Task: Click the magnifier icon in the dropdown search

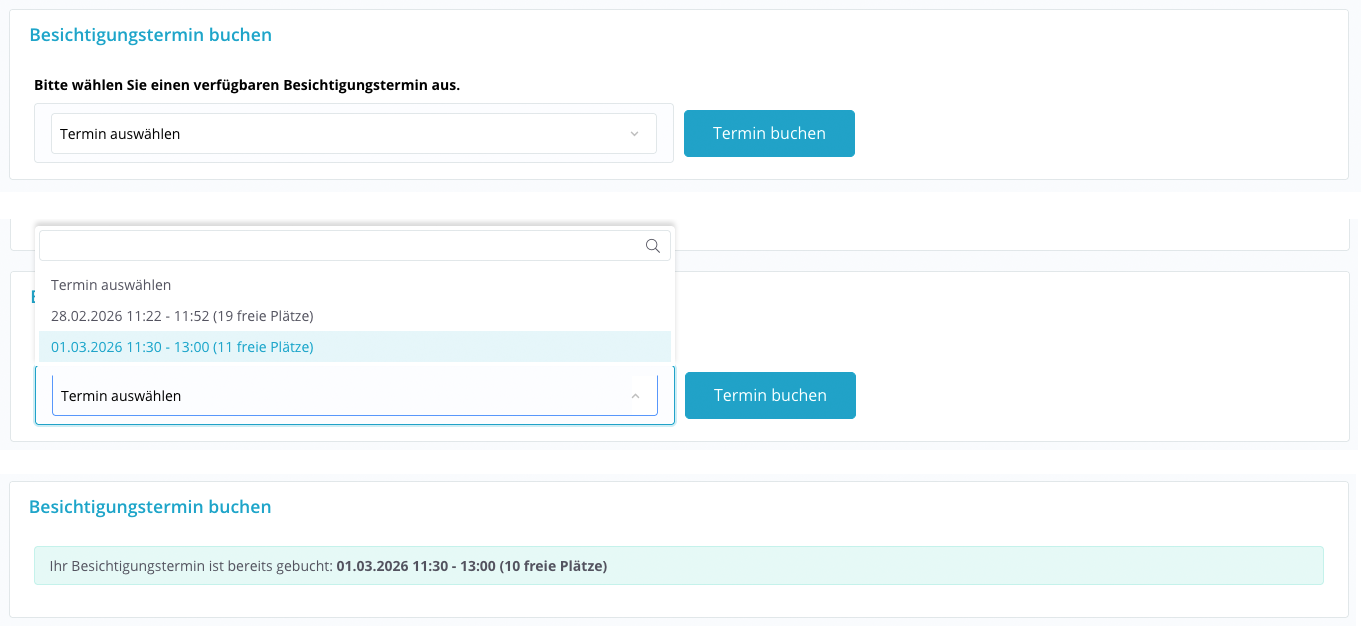Action: pos(653,246)
